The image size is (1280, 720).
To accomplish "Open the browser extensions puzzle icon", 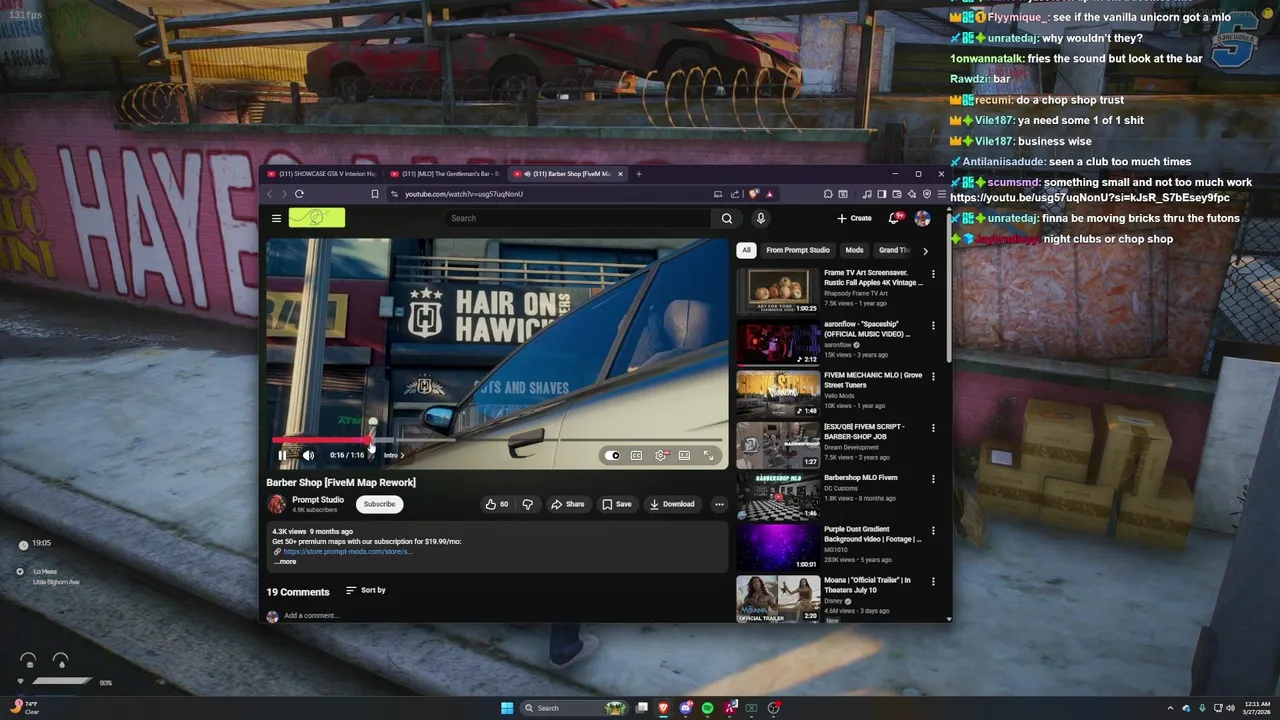I will pos(828,194).
